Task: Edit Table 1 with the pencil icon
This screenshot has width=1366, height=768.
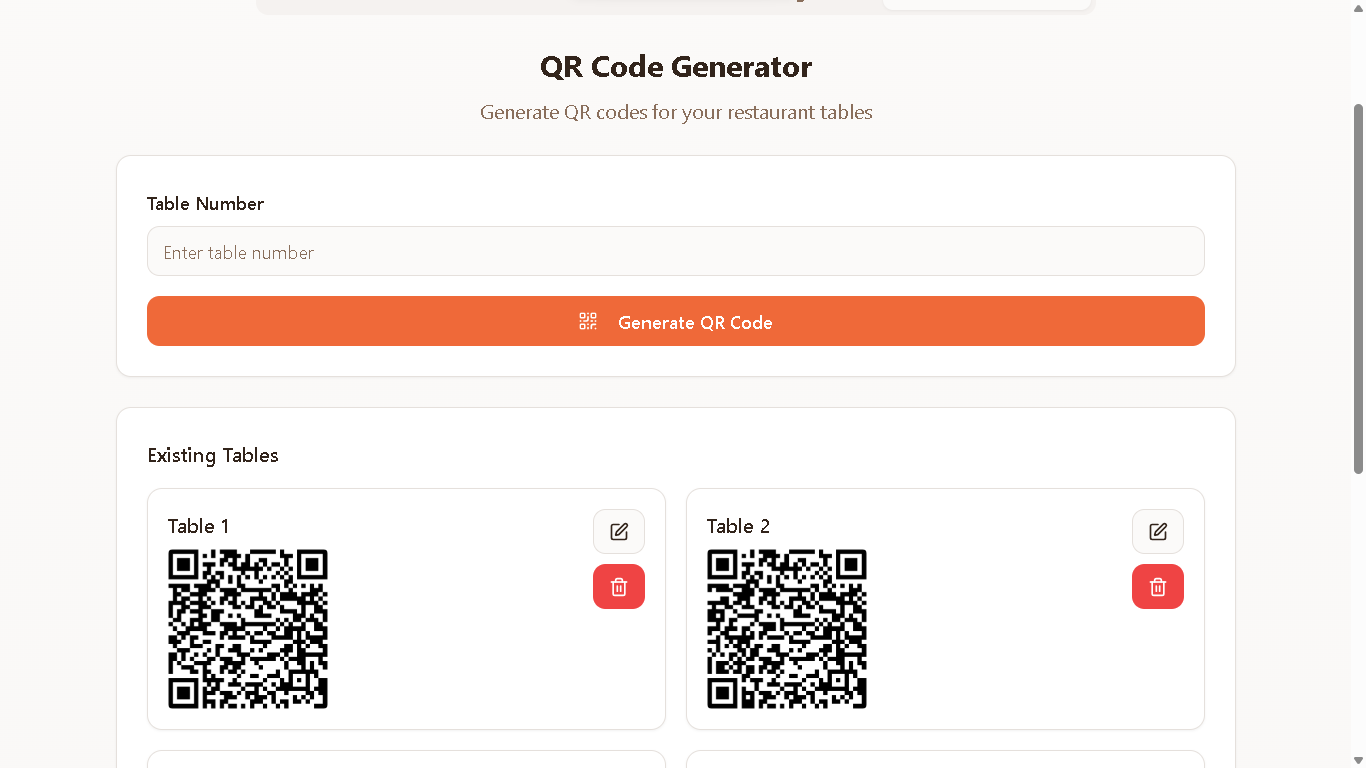Action: (619, 531)
